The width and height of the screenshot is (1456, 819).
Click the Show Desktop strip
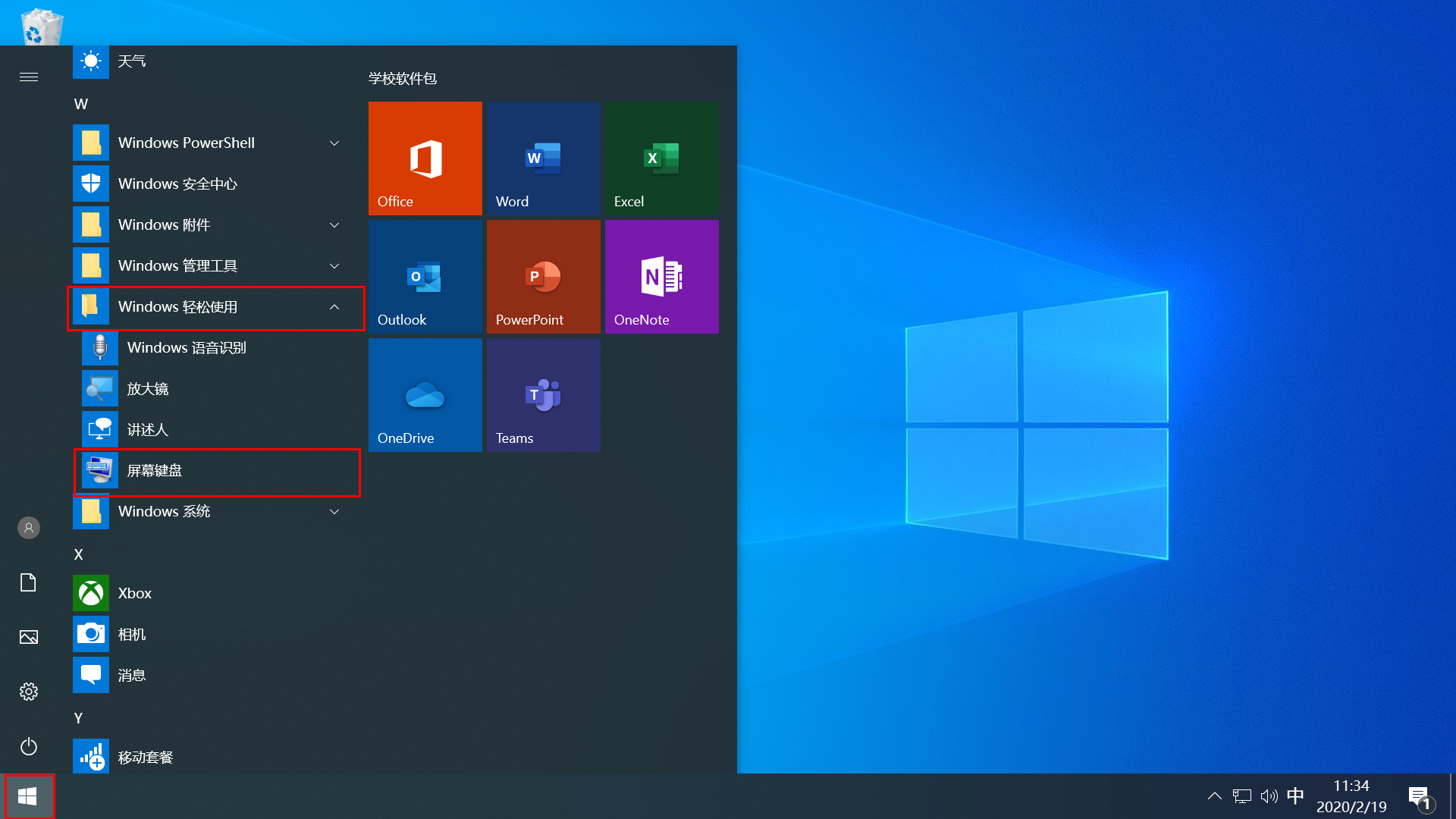(x=1452, y=796)
